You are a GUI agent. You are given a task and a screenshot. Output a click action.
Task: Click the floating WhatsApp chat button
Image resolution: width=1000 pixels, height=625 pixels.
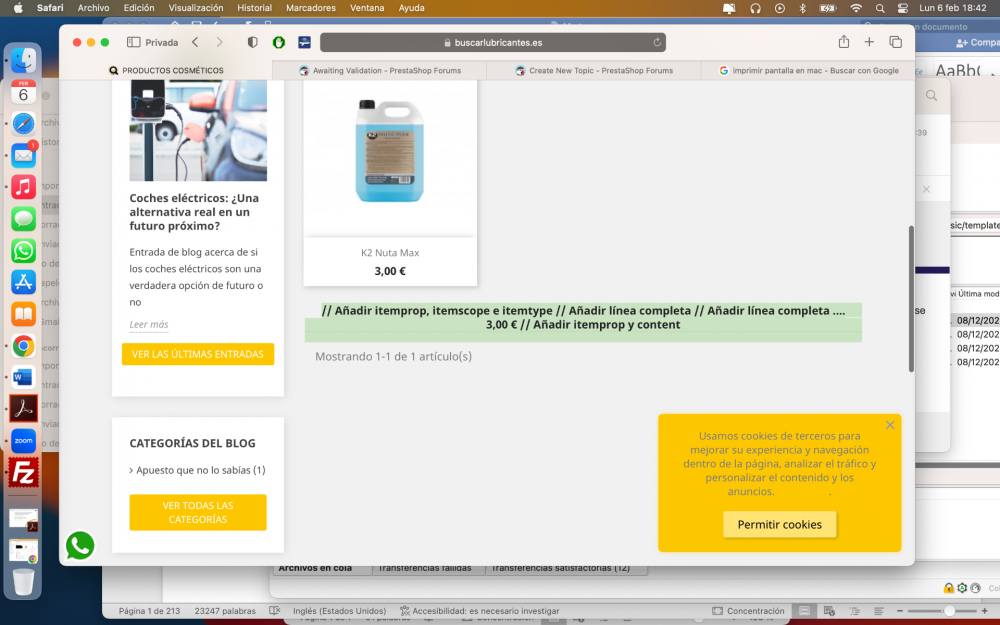coord(80,546)
